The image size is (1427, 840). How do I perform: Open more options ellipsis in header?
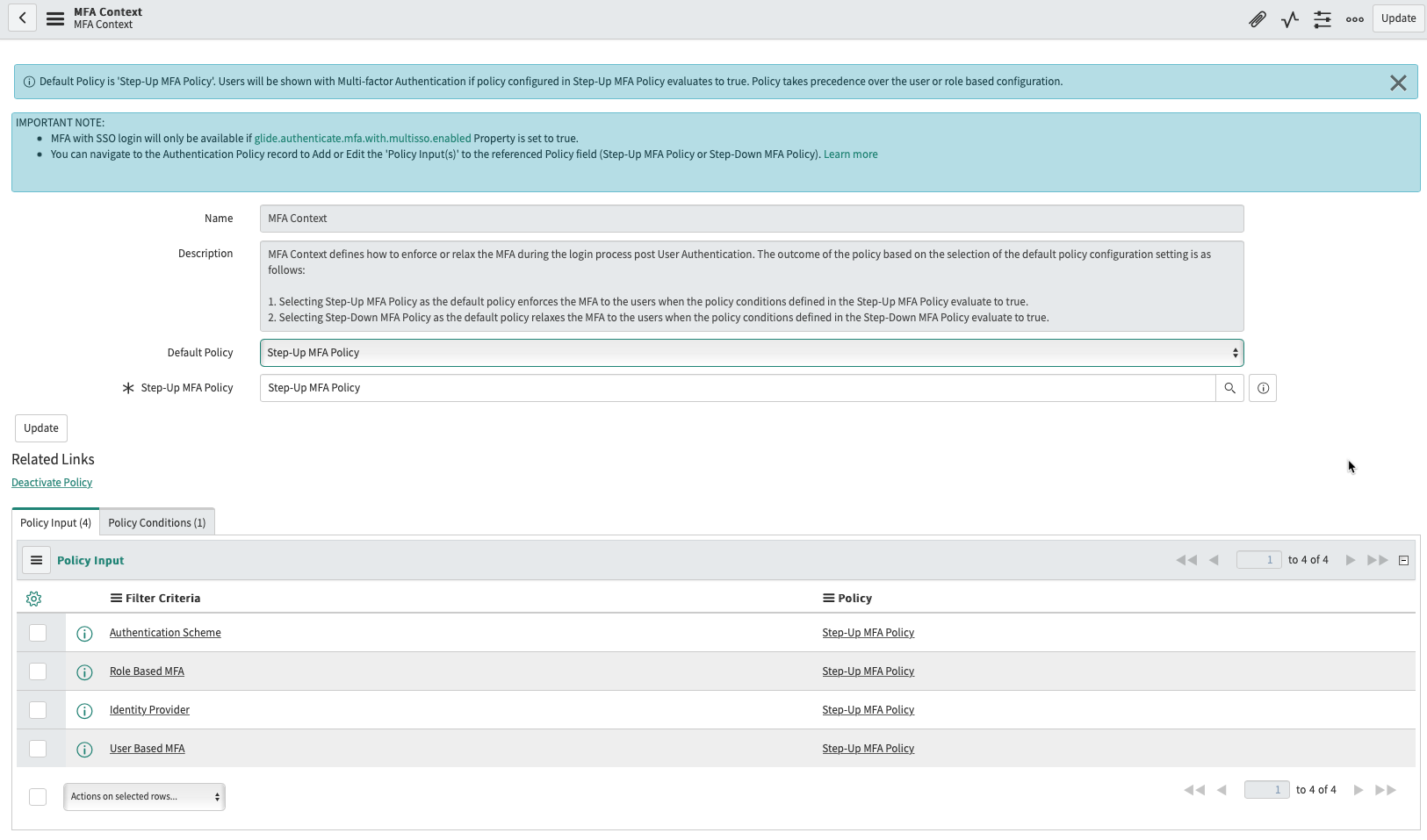(1355, 18)
